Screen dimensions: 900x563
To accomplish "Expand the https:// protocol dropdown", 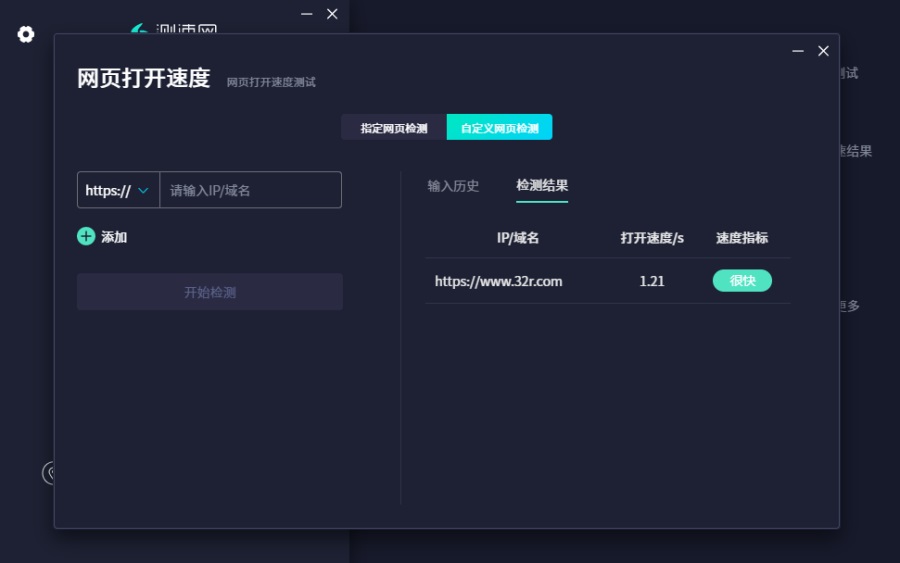I will [118, 190].
